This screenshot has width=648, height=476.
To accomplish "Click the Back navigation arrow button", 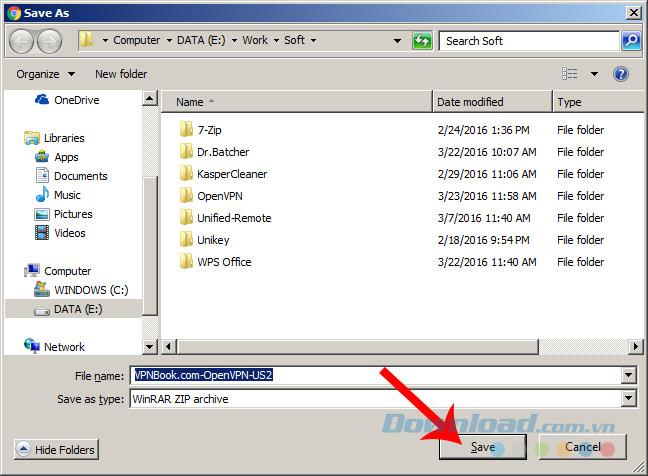I will [22, 41].
